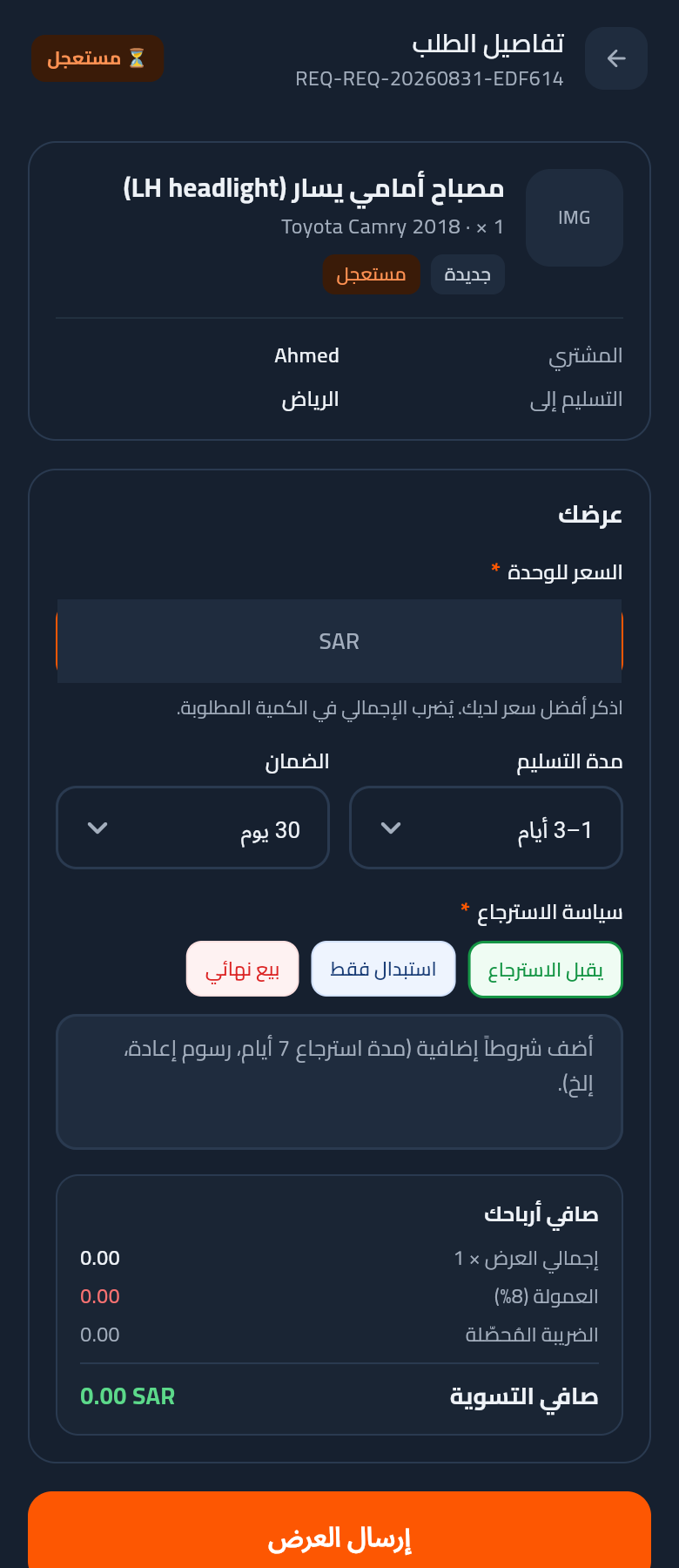Click the product title LH headlight

(x=313, y=187)
